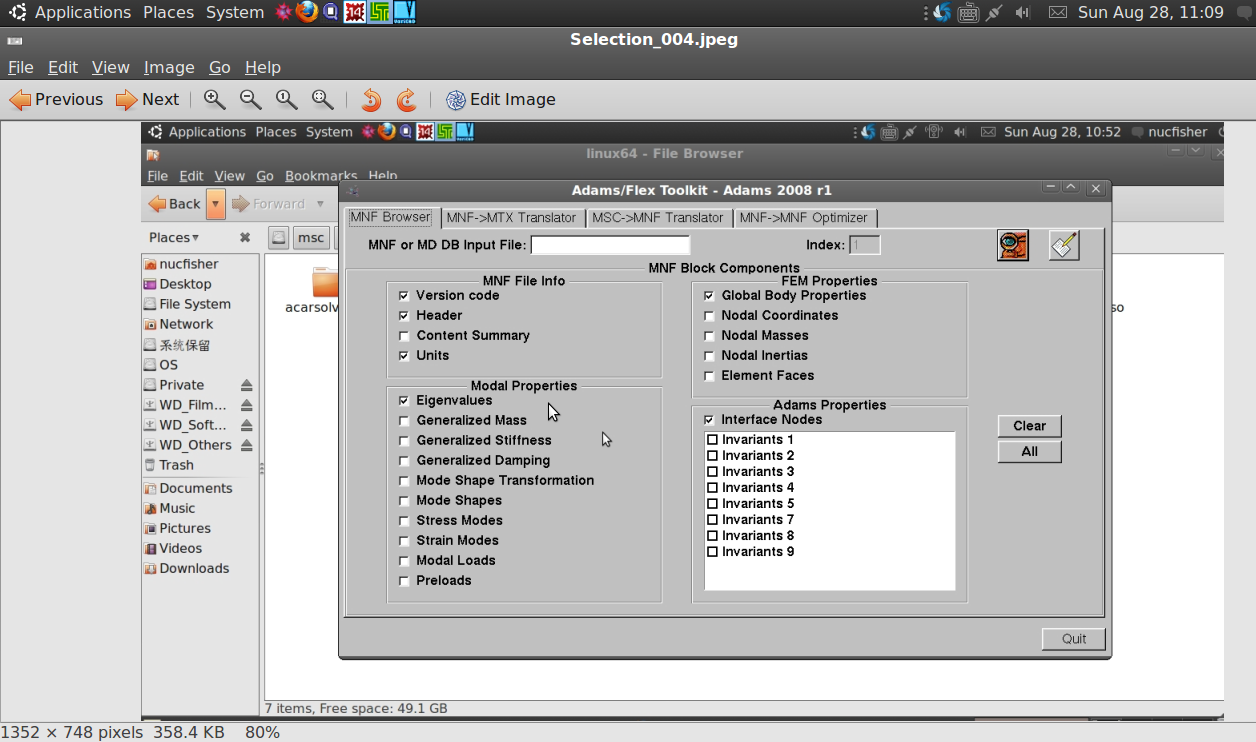Switch to the MNF->MTX Translator tab
Screen dimensions: 1256x742
tap(511, 217)
